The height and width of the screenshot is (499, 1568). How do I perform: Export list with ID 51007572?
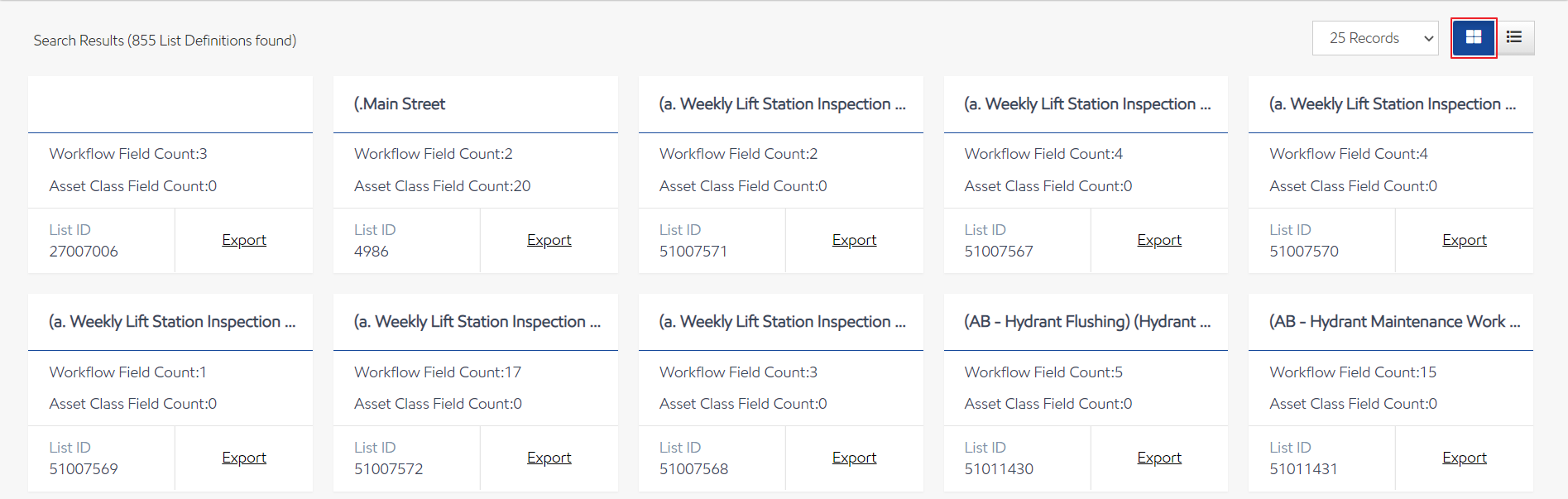tap(549, 458)
